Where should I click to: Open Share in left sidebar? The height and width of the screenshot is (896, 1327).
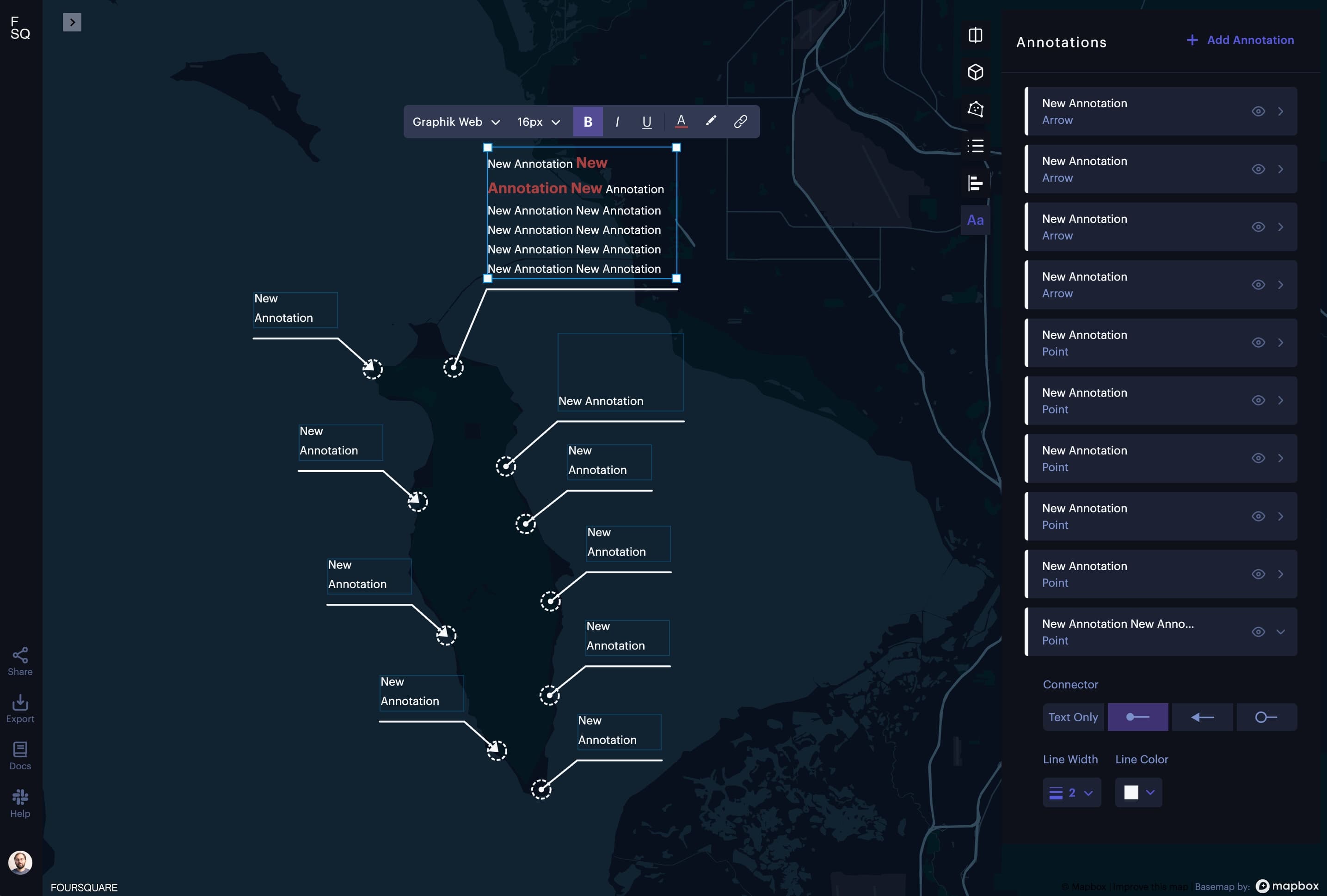point(20,661)
